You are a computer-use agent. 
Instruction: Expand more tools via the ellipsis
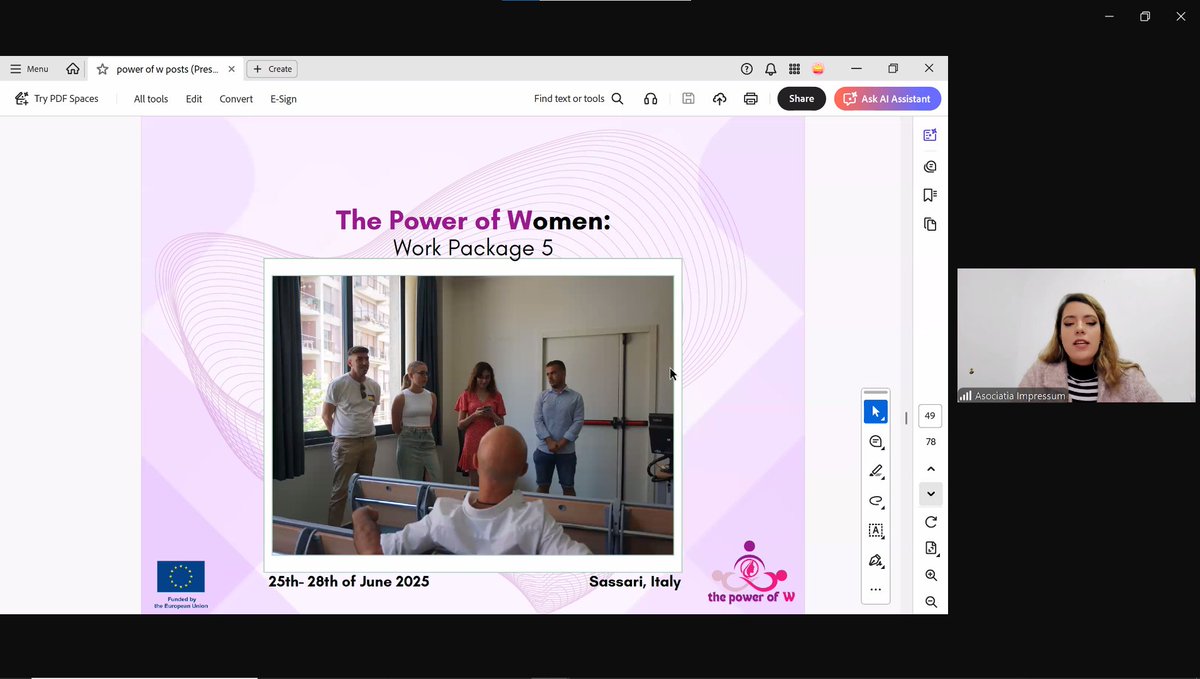click(875, 590)
